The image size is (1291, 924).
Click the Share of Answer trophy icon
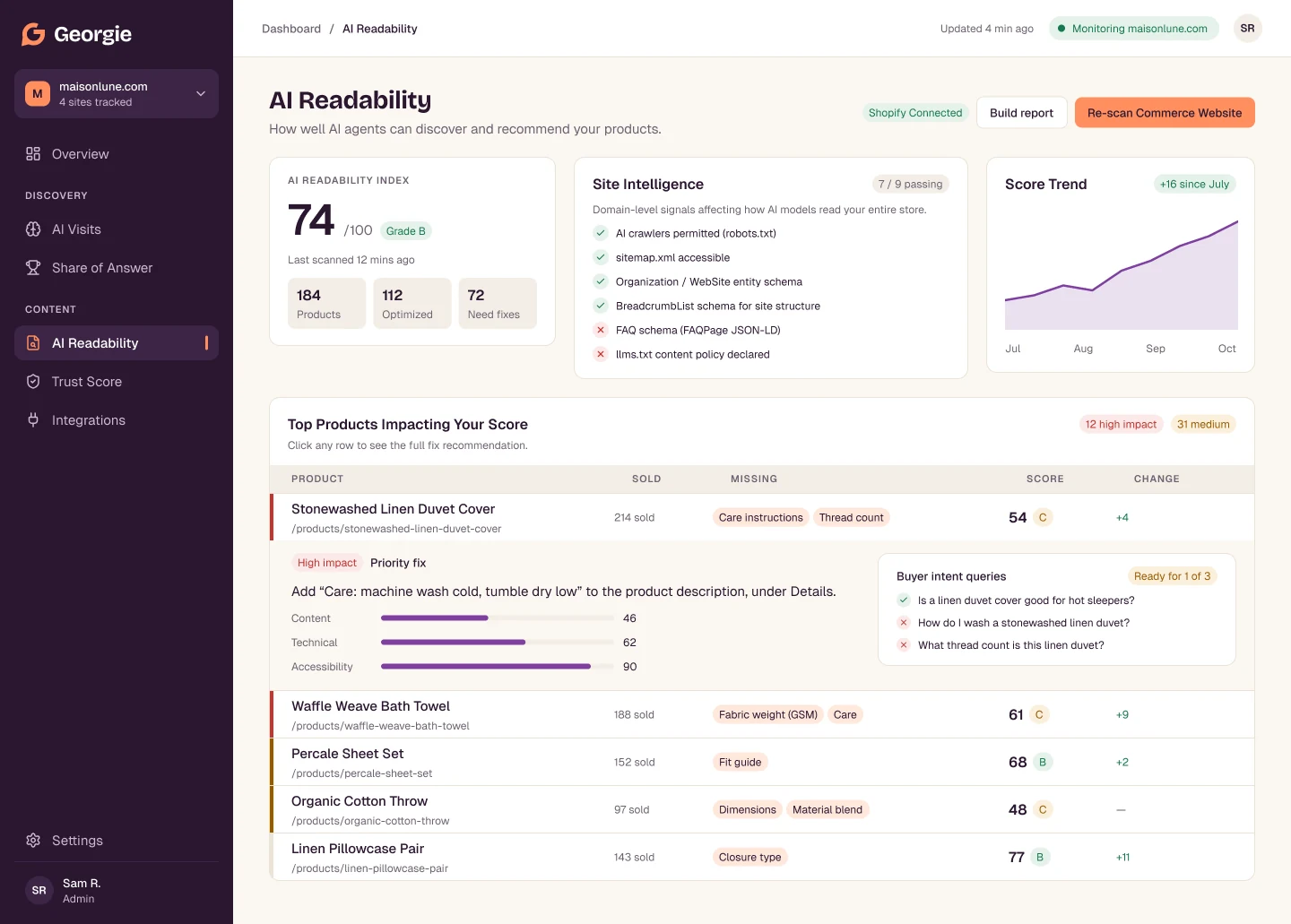coord(33,268)
